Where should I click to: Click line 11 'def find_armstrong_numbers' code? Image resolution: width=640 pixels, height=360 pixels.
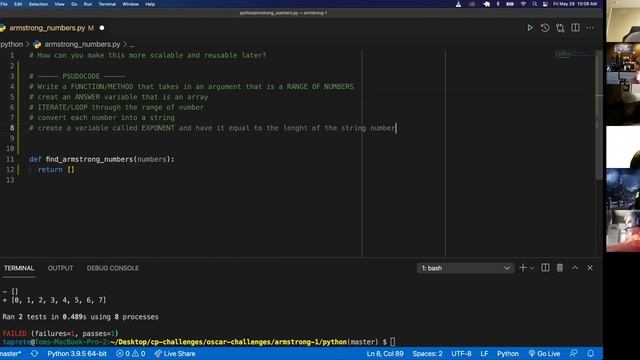click(102, 159)
